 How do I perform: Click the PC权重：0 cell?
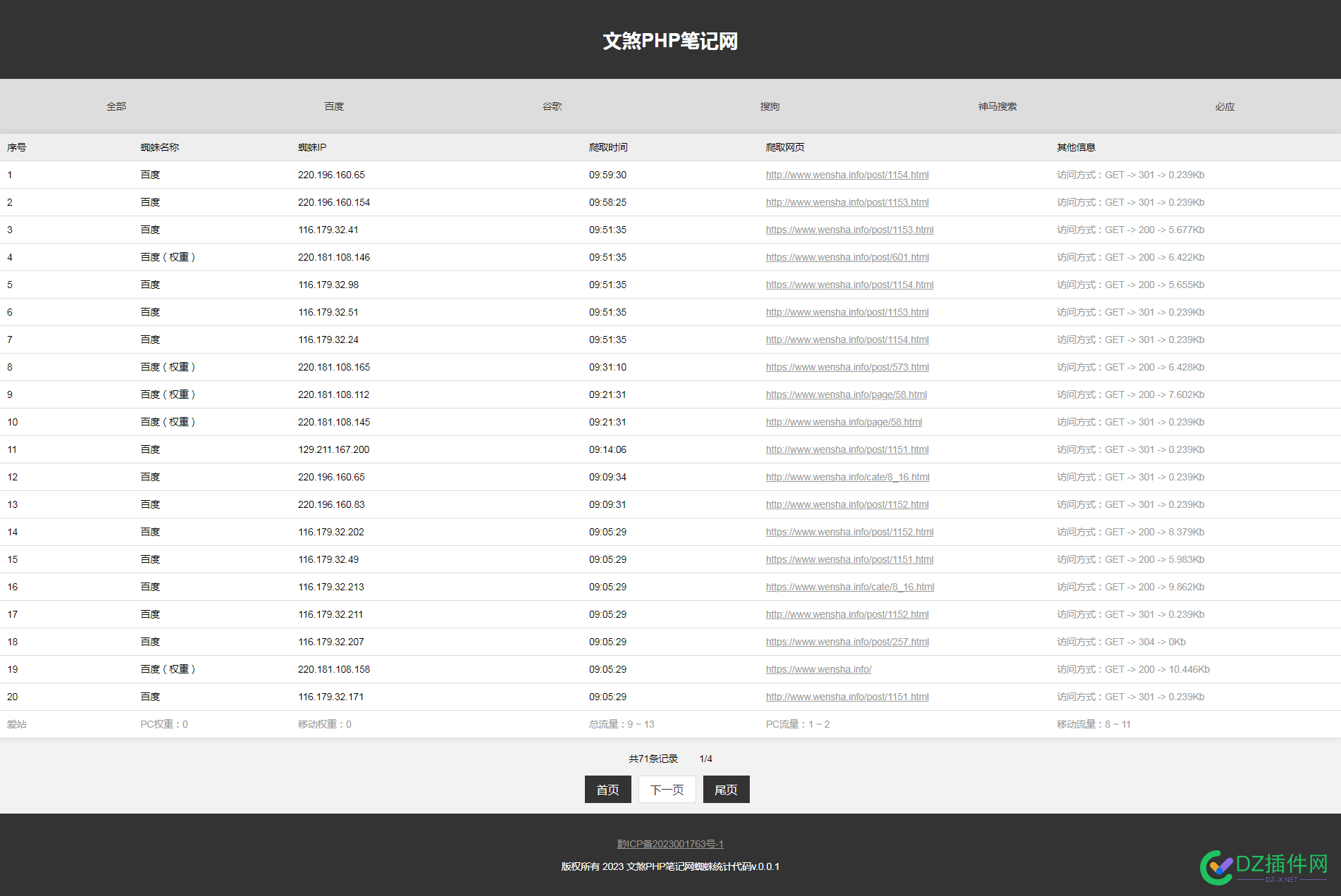164,724
